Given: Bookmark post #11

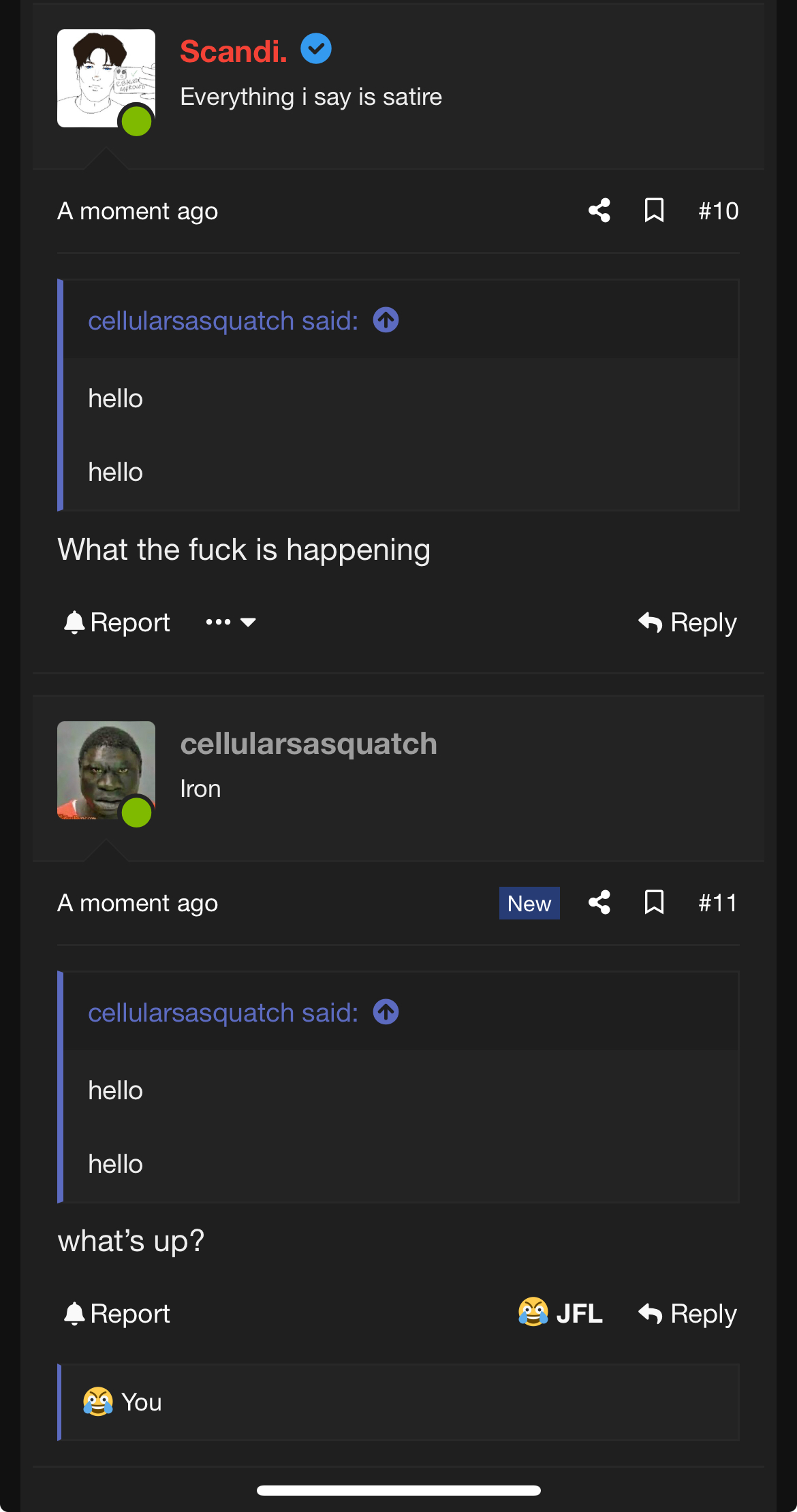Looking at the screenshot, I should point(654,902).
